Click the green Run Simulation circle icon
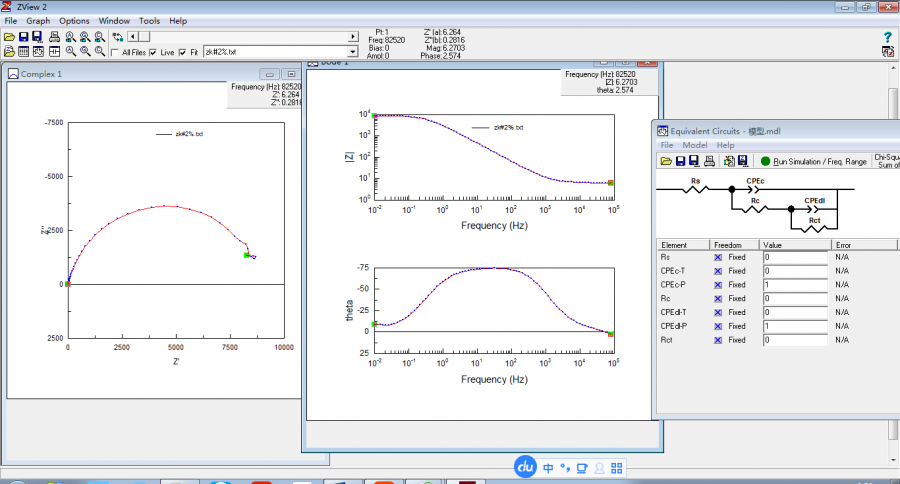The image size is (900, 484). (765, 160)
